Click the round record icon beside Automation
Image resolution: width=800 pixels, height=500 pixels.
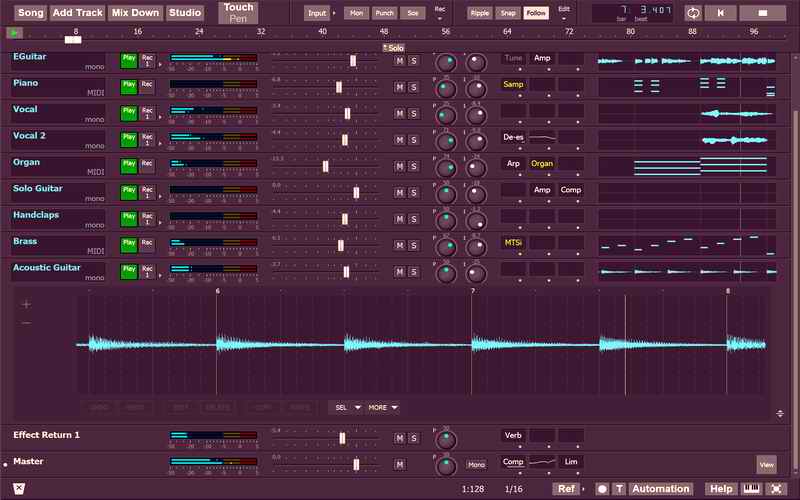click(x=602, y=489)
